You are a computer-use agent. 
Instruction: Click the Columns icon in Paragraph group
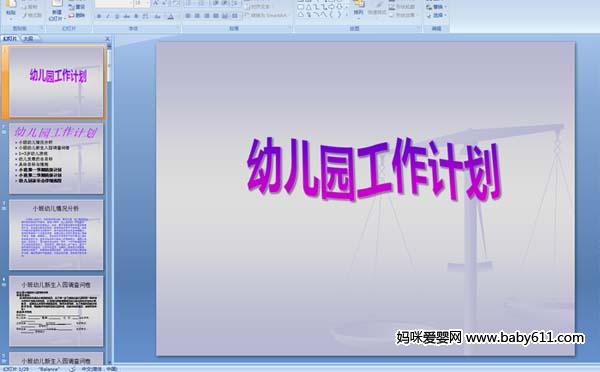coord(235,16)
